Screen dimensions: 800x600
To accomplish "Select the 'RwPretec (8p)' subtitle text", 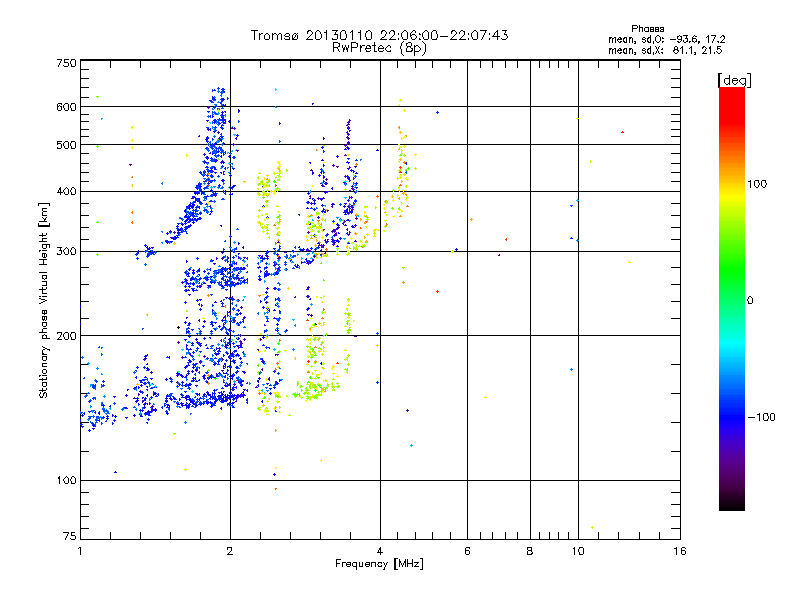I will pos(379,48).
